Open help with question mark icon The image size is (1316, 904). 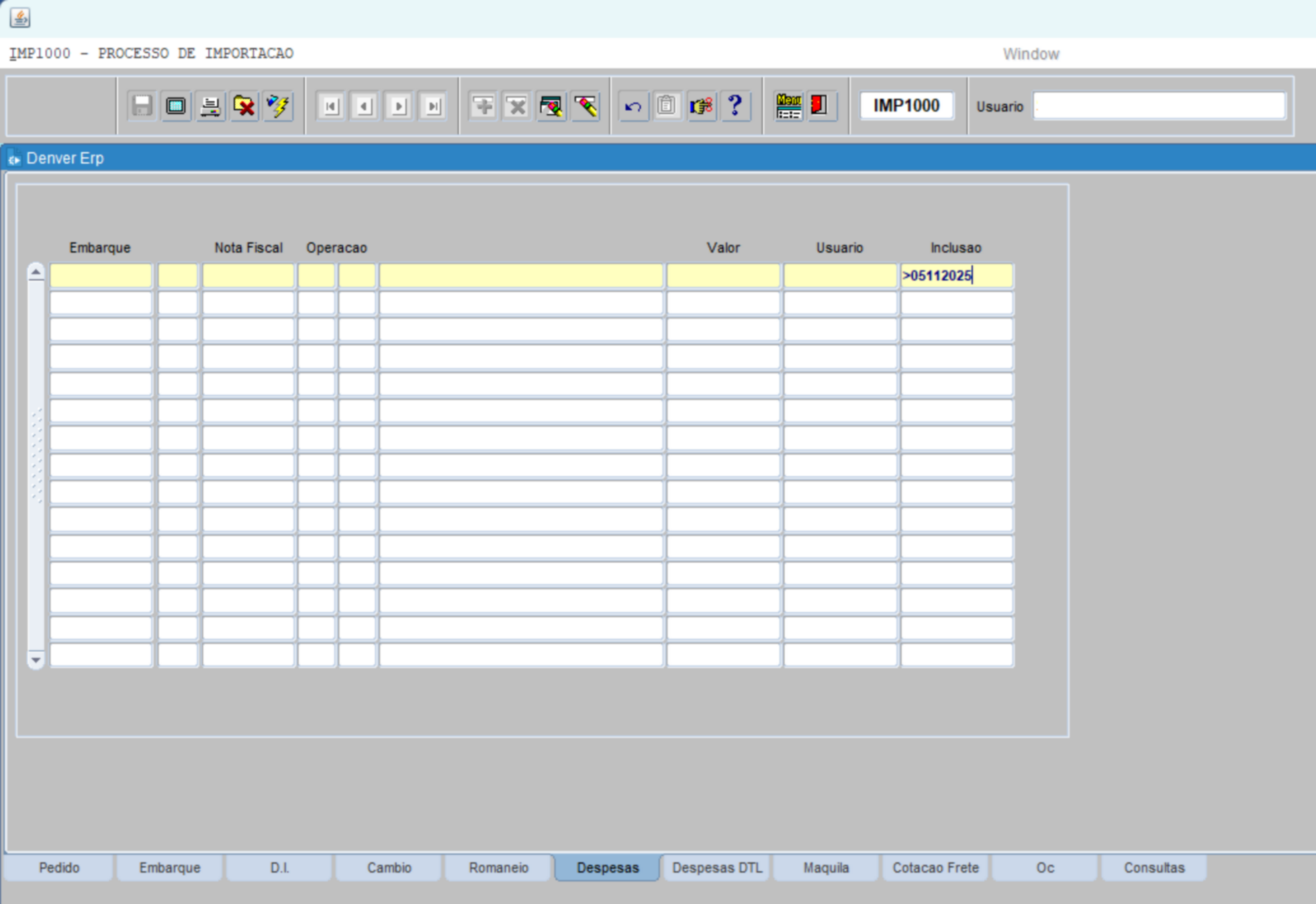click(x=735, y=106)
